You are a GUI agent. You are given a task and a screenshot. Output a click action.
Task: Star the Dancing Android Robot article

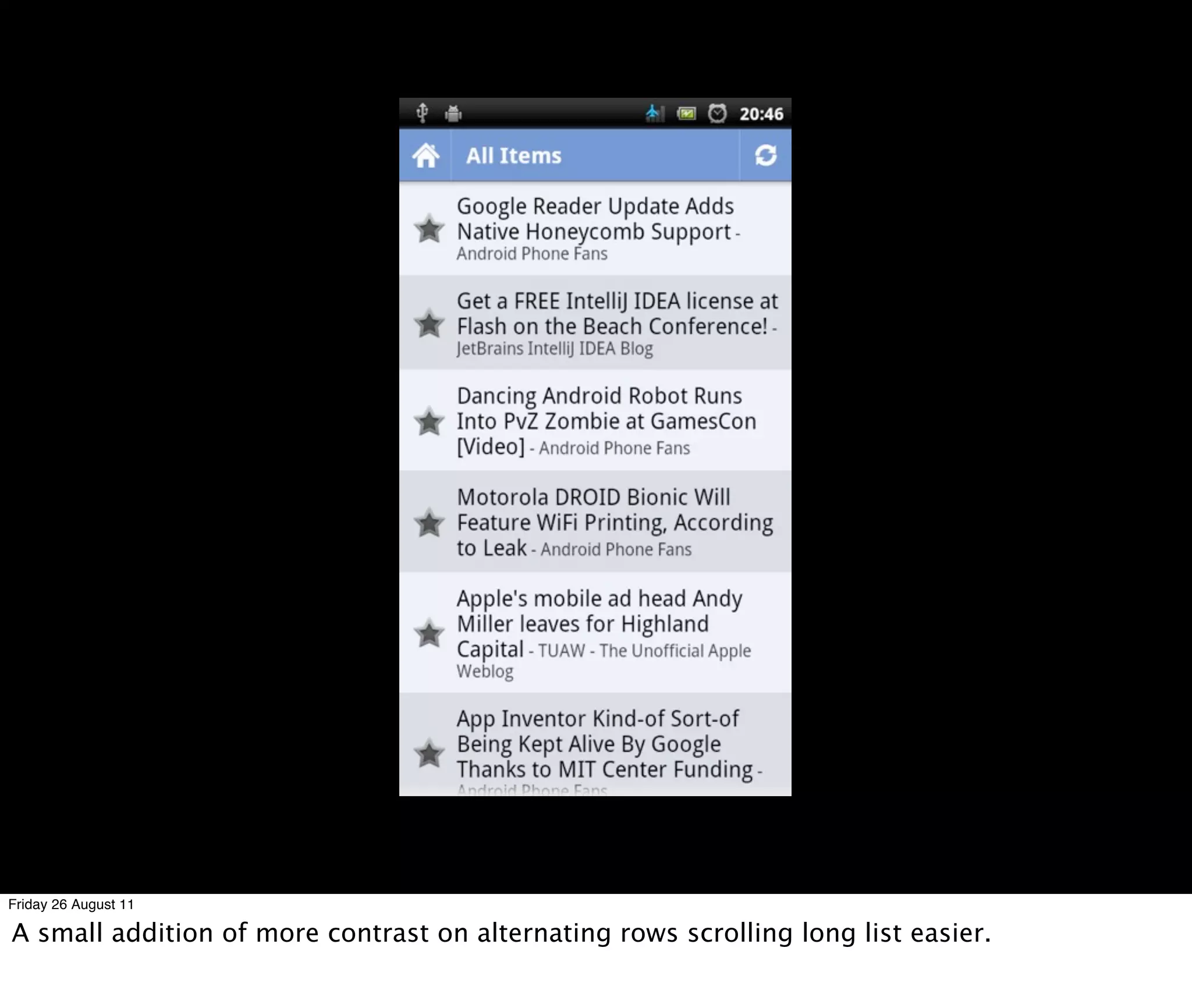click(x=429, y=421)
